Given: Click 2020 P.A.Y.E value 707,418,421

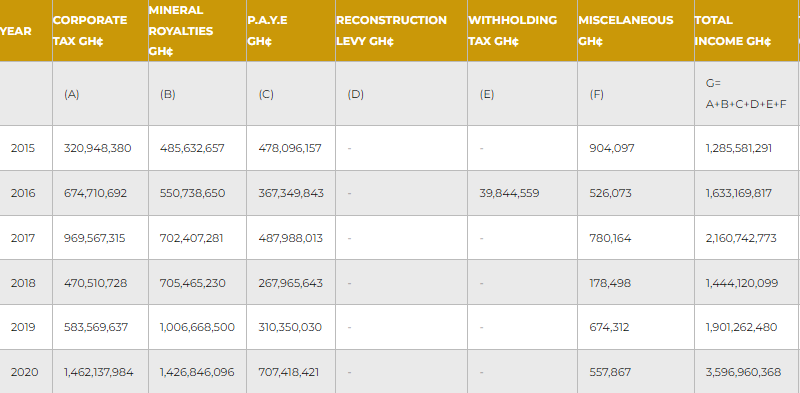Looking at the screenshot, I should coord(289,372).
